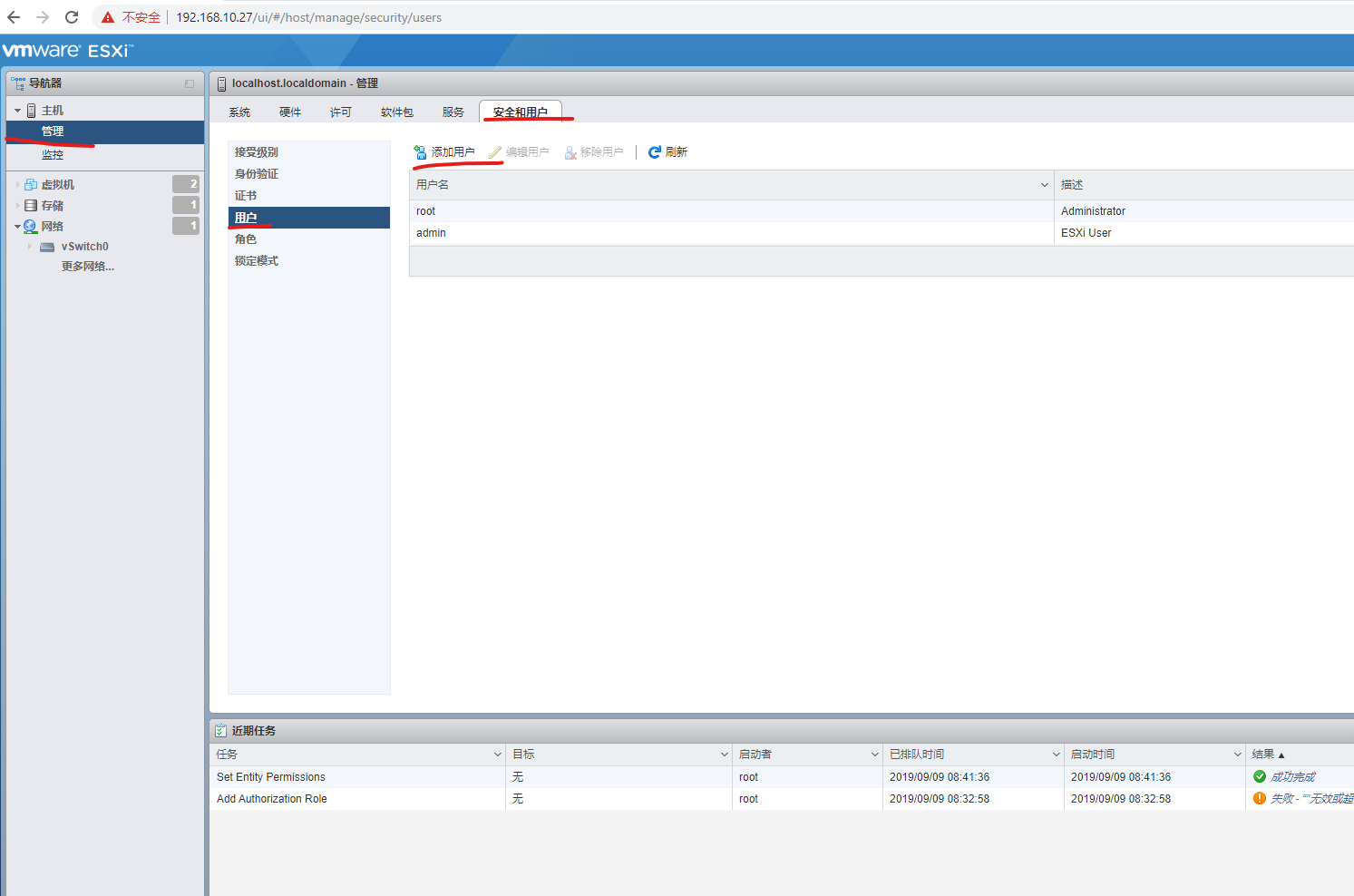Expand the 虚拟机 tree node
The image size is (1354, 896).
pos(17,185)
